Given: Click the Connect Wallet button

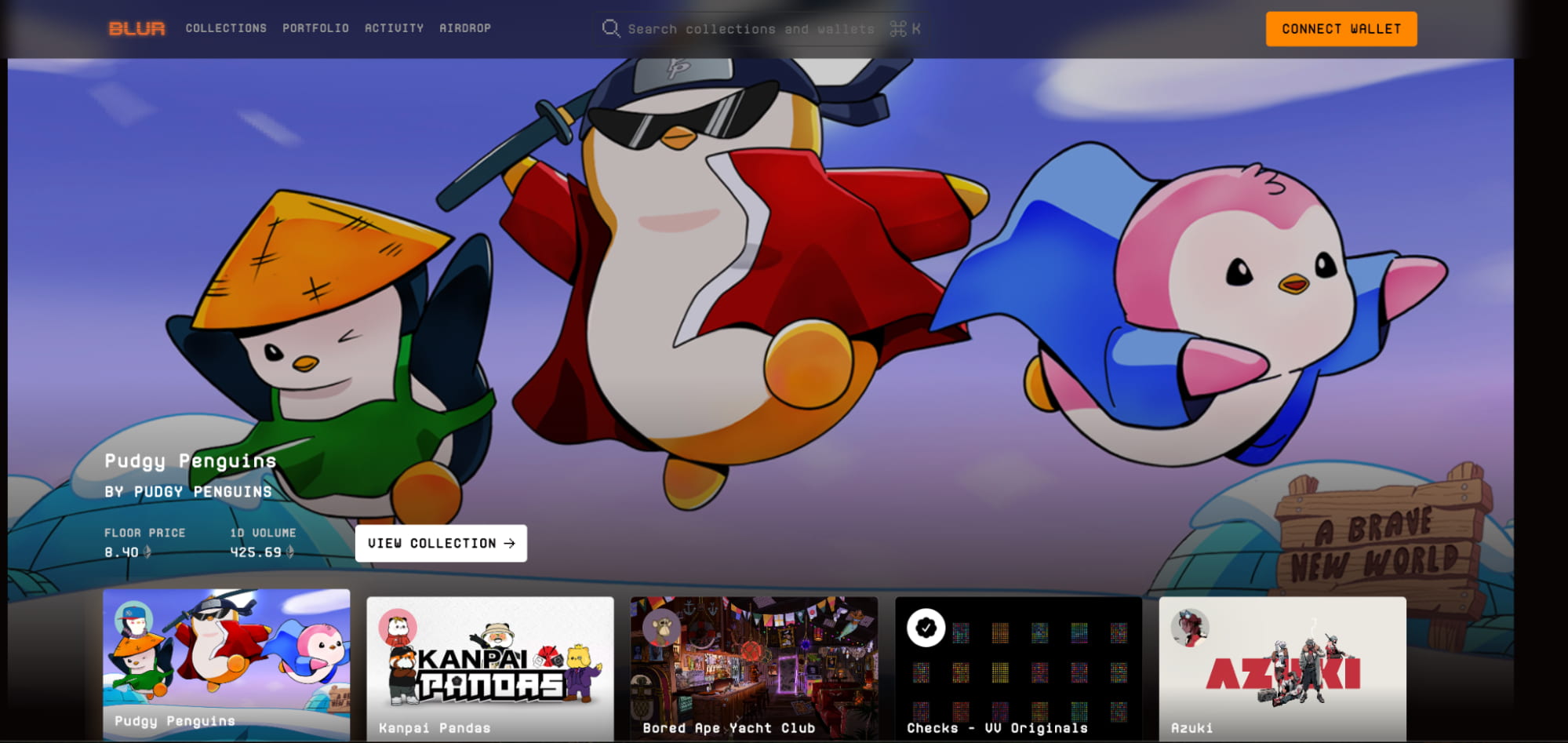Looking at the screenshot, I should coord(1341,29).
